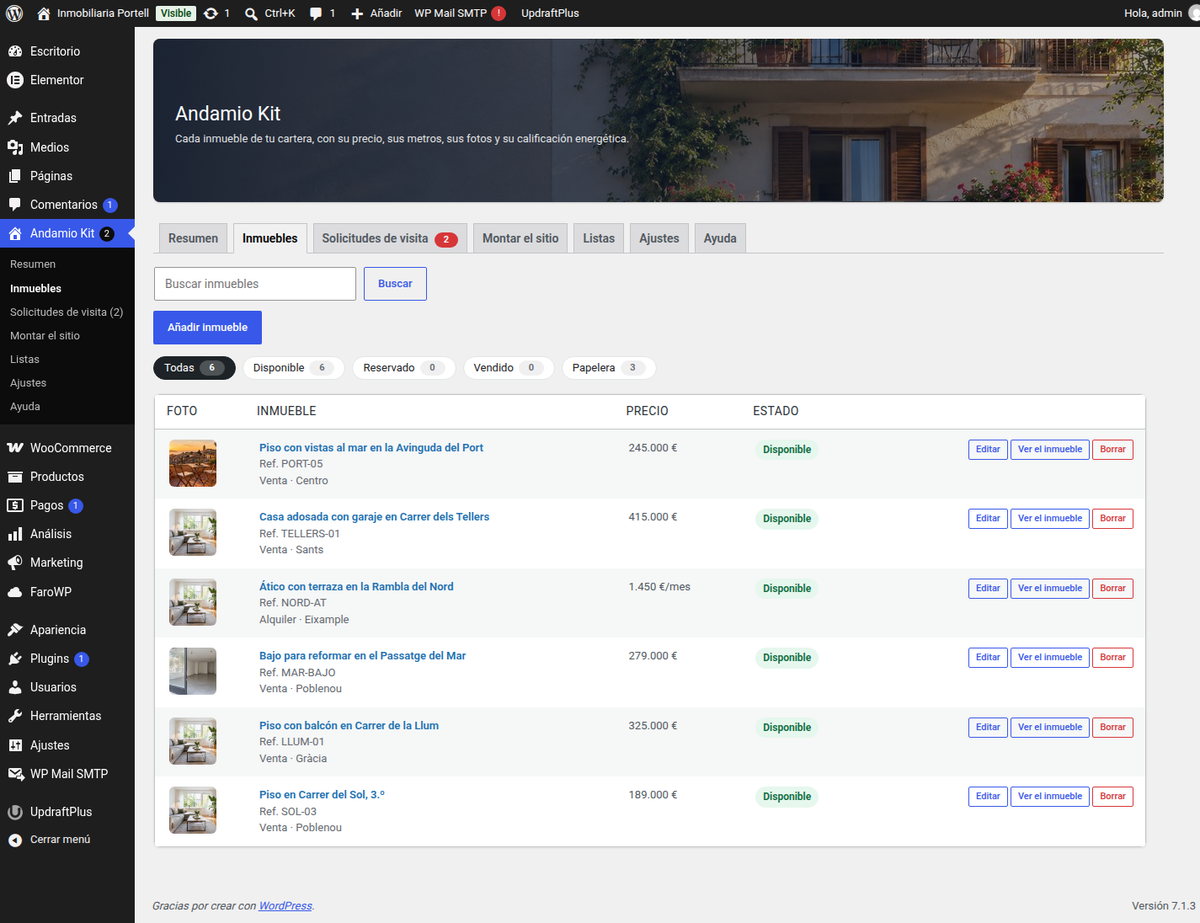Click the Análisis bar chart icon
This screenshot has height=923, width=1200.
(x=15, y=534)
